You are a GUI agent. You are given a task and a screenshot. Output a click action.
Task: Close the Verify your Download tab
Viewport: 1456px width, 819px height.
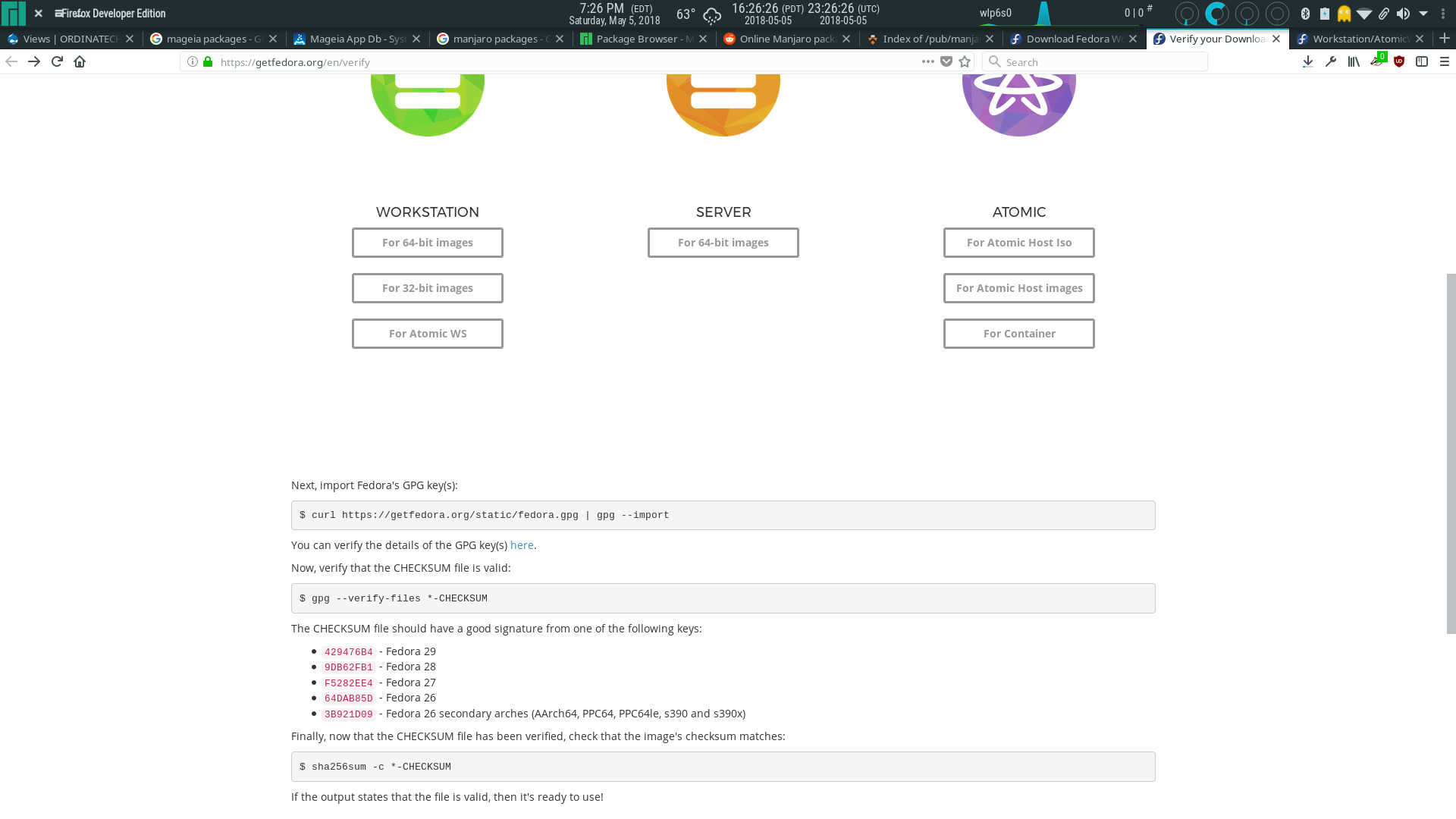click(x=1276, y=39)
